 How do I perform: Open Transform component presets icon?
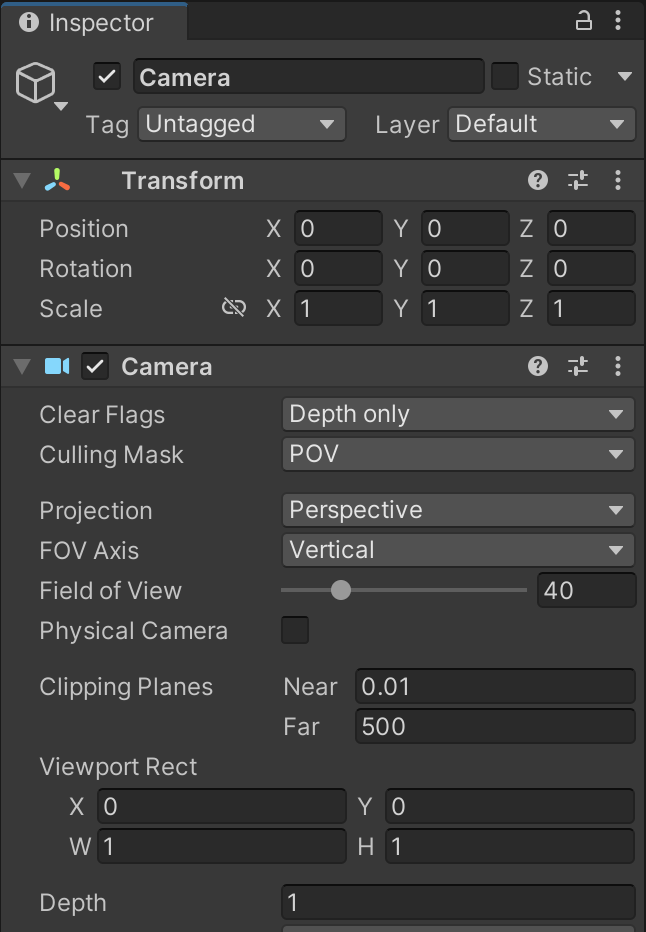578,180
